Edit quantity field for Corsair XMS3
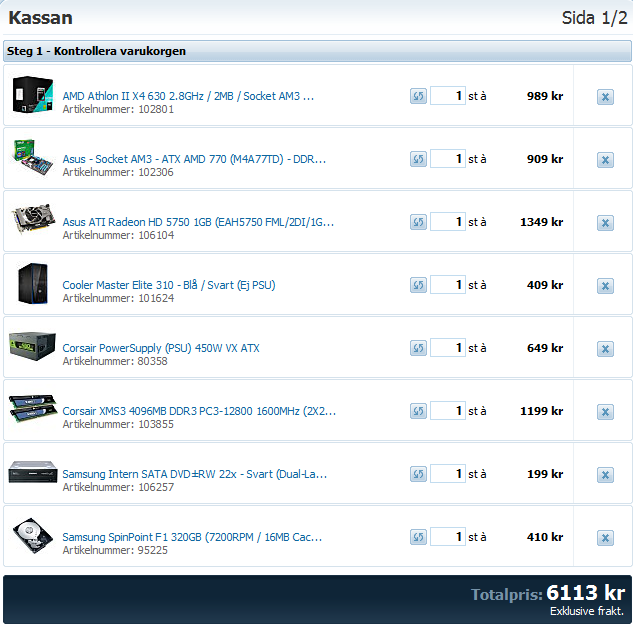Image resolution: width=633 pixels, height=627 pixels. point(448,411)
